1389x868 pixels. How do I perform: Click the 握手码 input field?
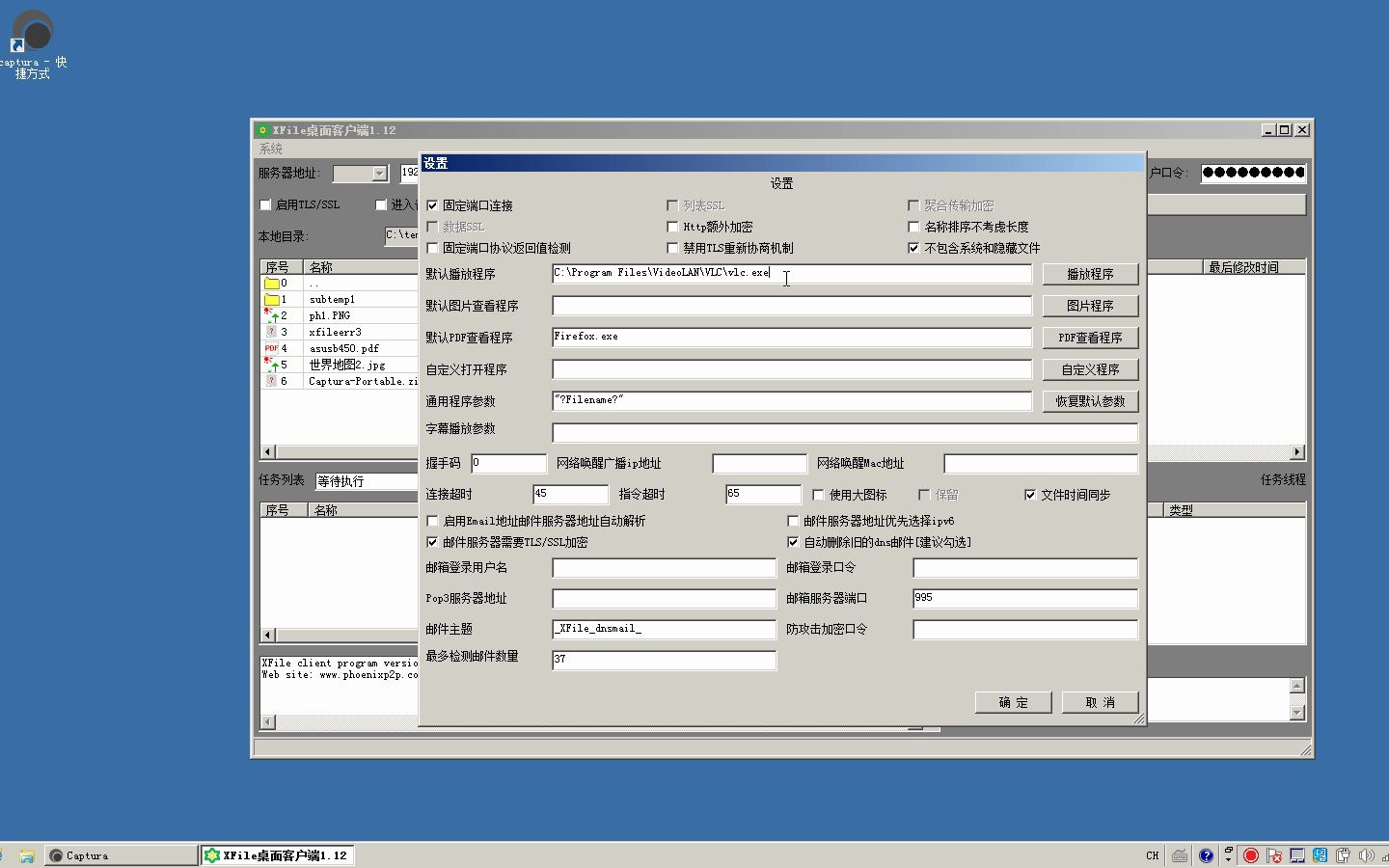pyautogui.click(x=509, y=464)
